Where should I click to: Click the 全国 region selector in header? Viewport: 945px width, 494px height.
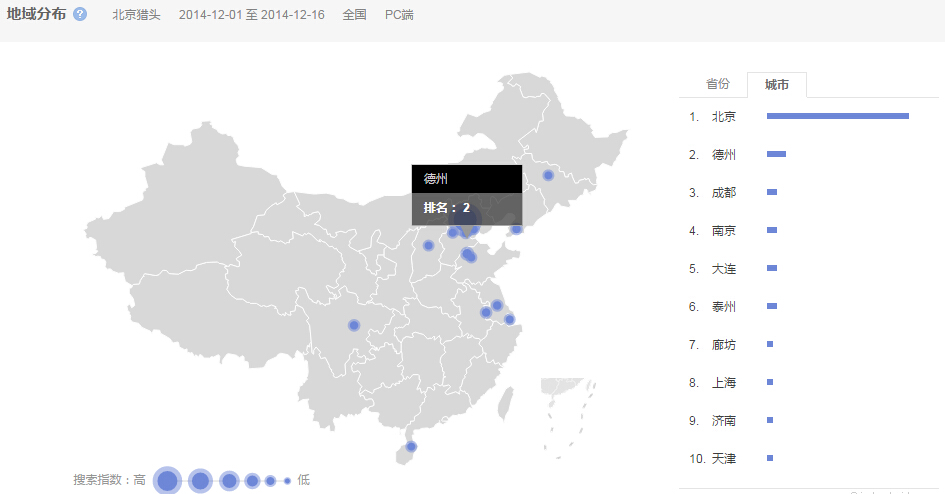tap(354, 15)
